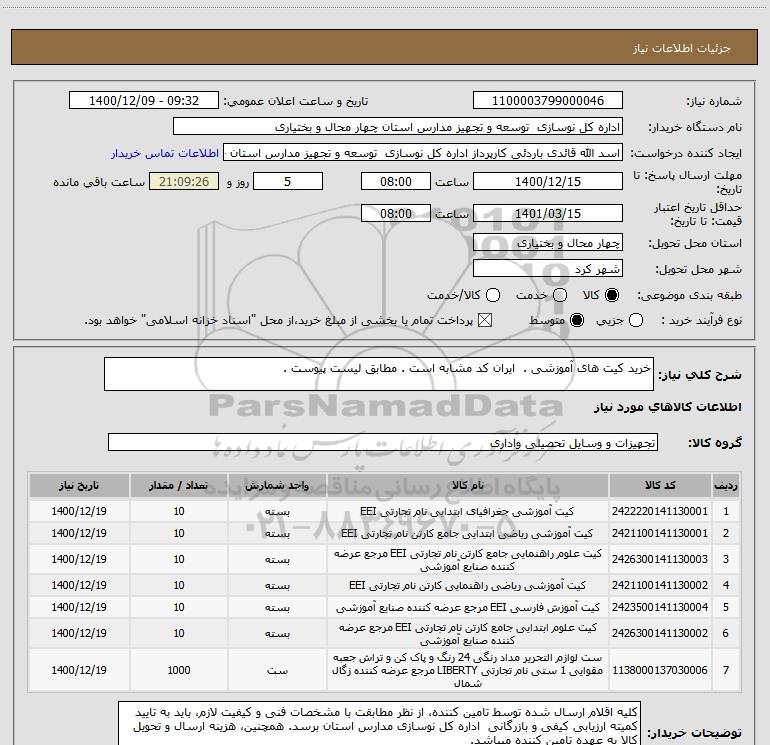Screen dimensions: 770x745
Task: Toggle the Islamic treasury payment checkbox
Action: (485, 320)
